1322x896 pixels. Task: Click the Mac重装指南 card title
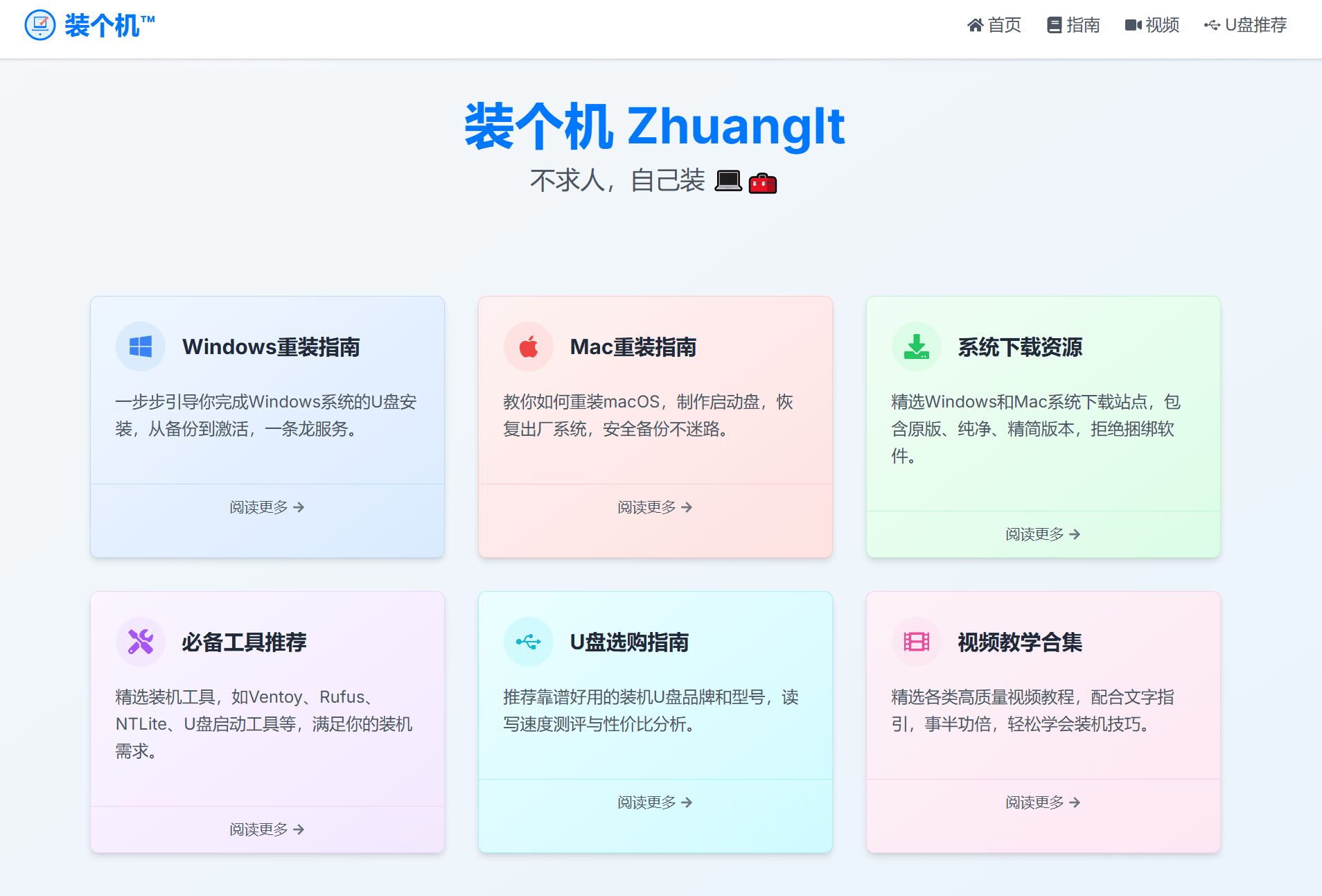[633, 347]
